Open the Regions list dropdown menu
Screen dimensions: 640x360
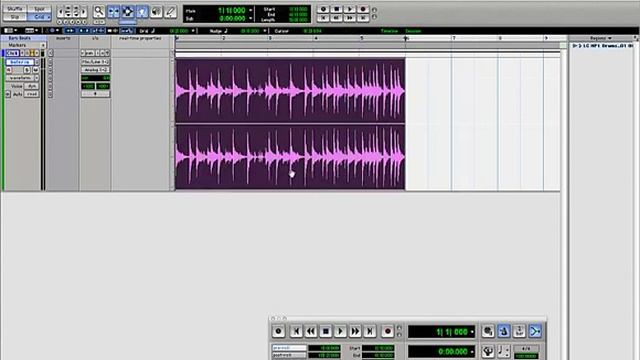[x=600, y=38]
